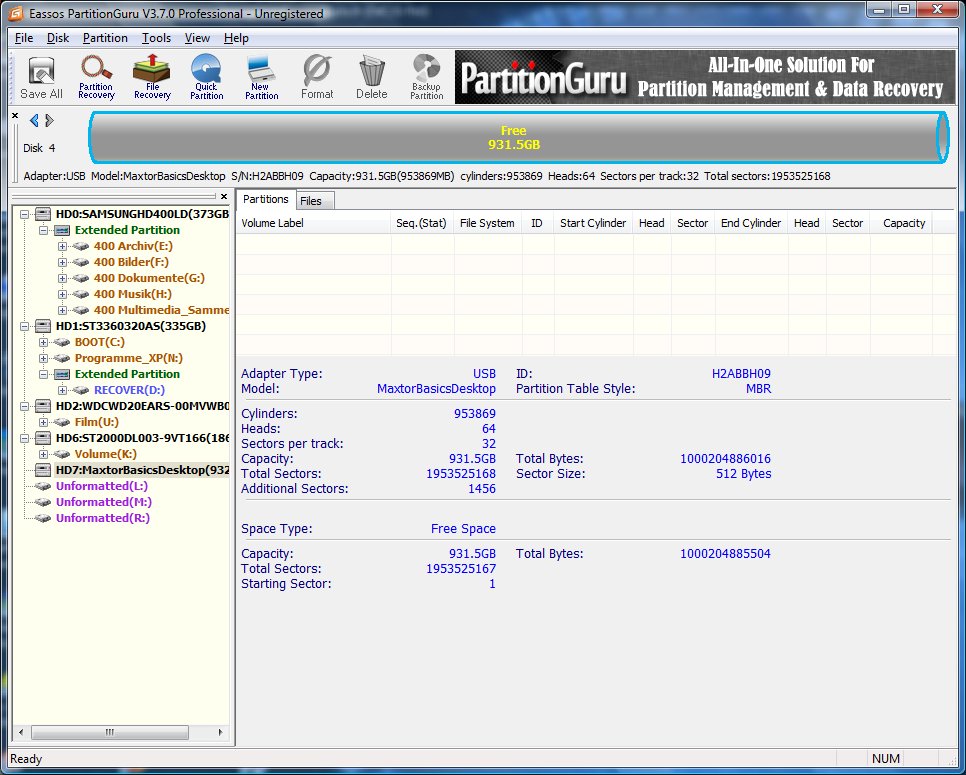This screenshot has width=966, height=775.
Task: Click HD0 SAMSUNG disk icon
Action: (43, 214)
